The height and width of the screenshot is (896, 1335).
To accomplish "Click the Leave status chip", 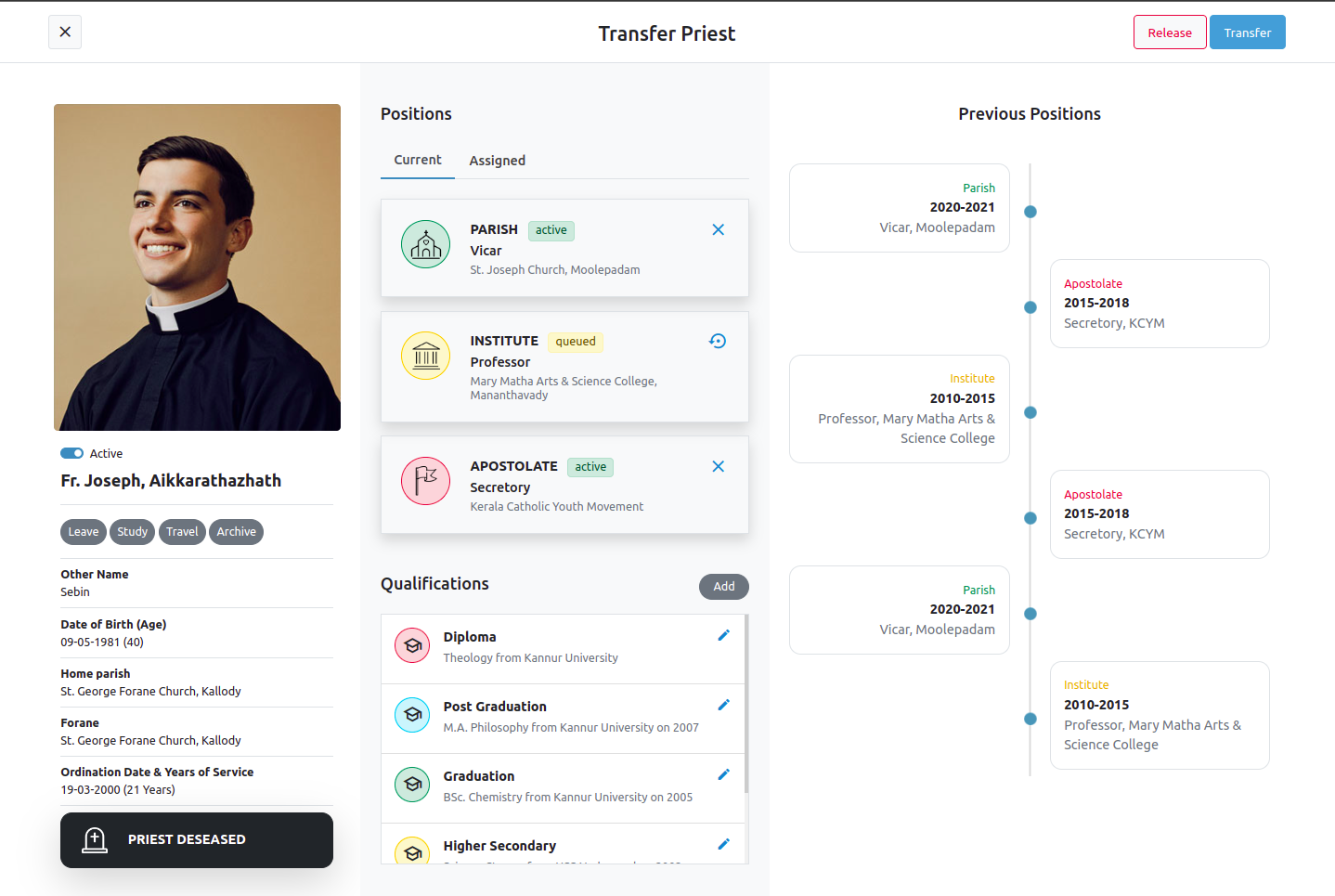I will pyautogui.click(x=84, y=532).
